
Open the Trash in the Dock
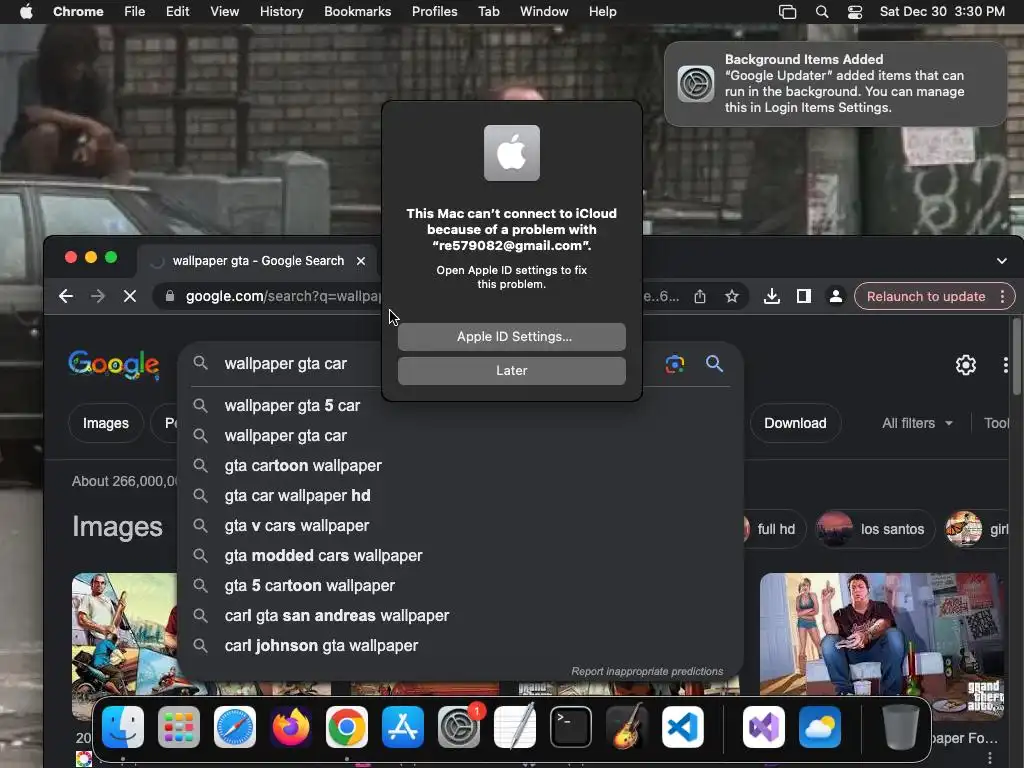(x=901, y=727)
